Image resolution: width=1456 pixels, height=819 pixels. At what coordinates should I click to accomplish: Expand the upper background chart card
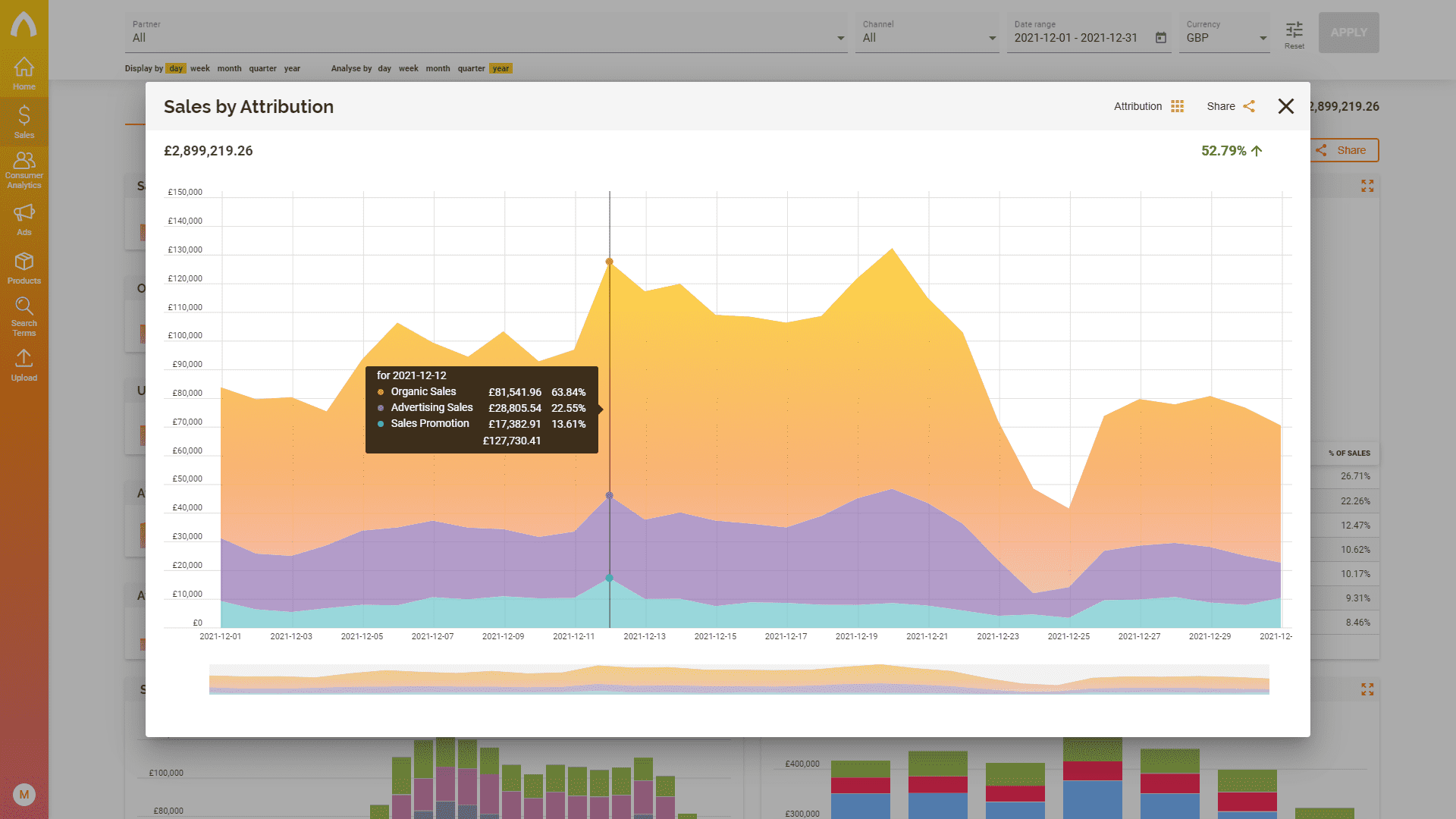(x=1367, y=186)
